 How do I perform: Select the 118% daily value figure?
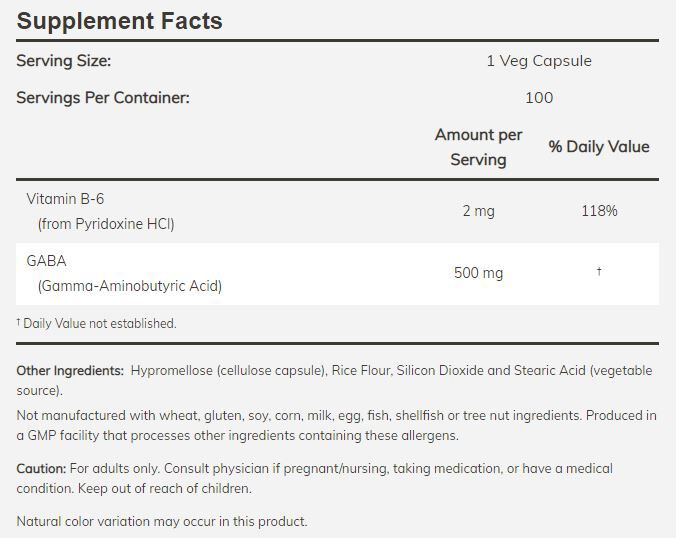click(x=598, y=211)
